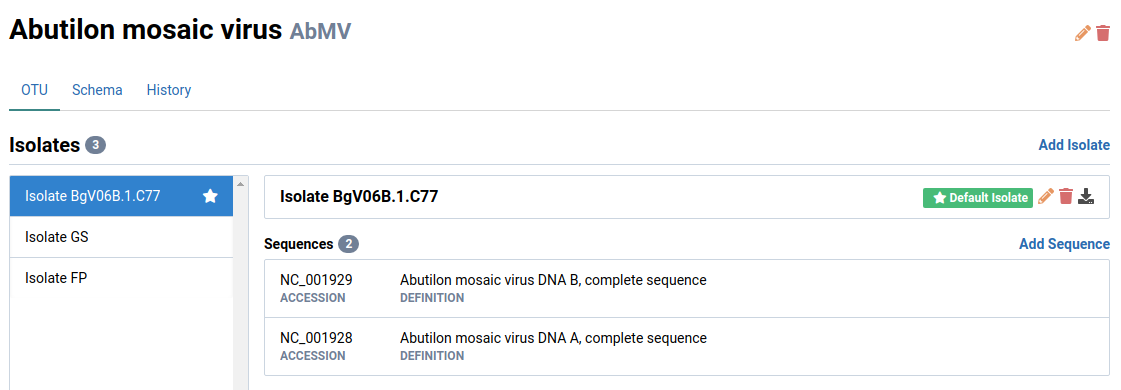The height and width of the screenshot is (390, 1121).
Task: Click the Isolates count badge
Action: pos(95,146)
